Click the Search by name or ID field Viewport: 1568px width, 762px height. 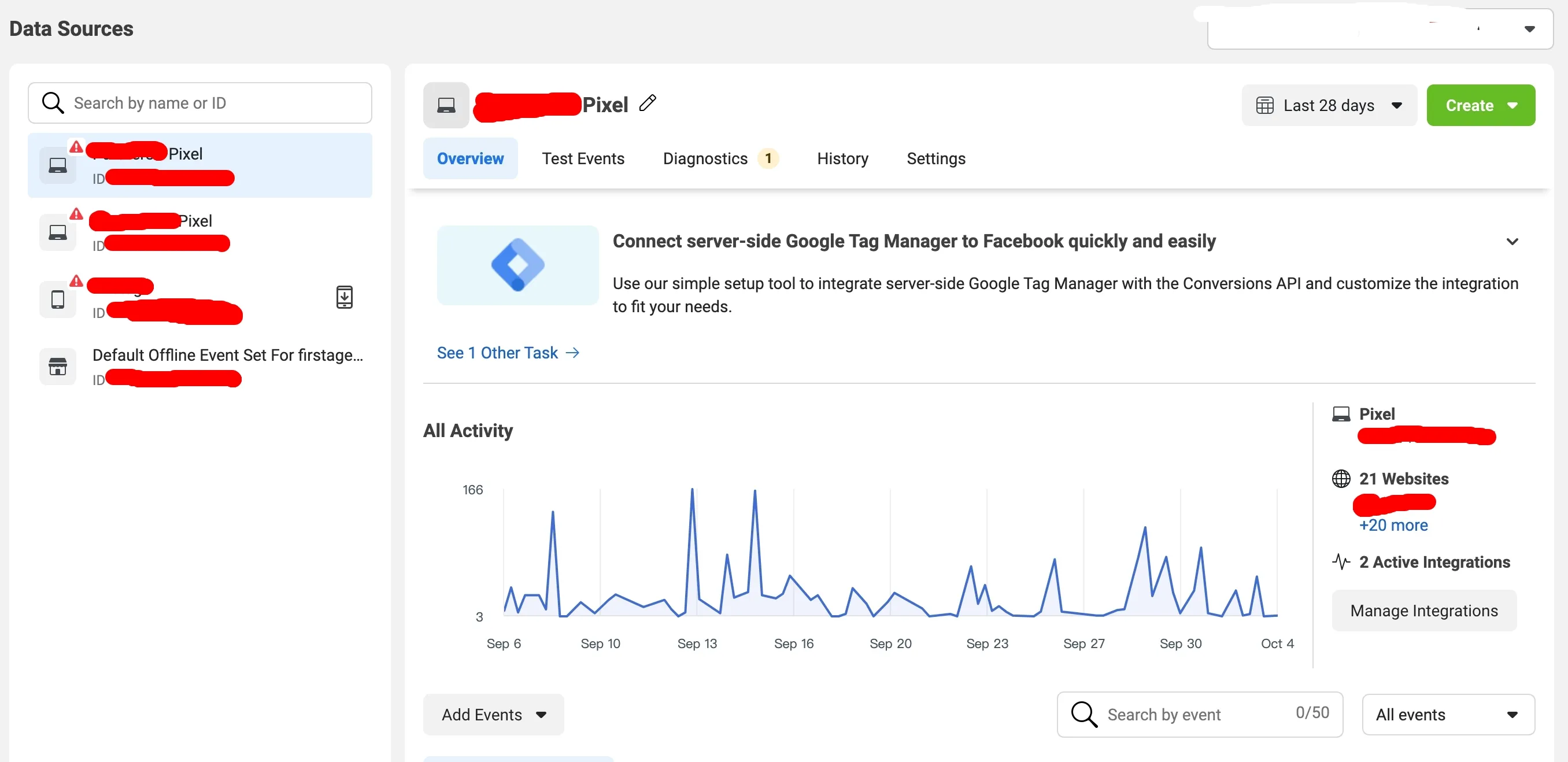(x=199, y=103)
